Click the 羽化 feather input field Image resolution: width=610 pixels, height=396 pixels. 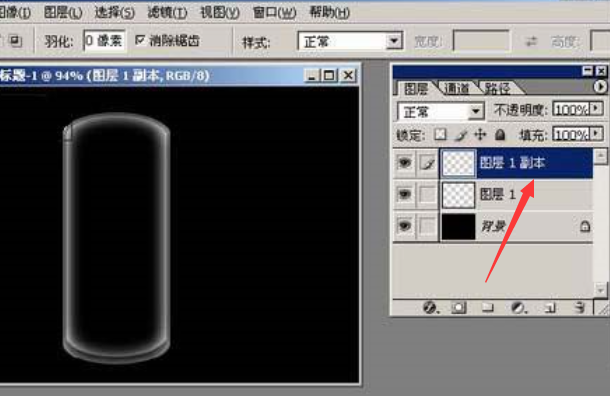pos(104,40)
